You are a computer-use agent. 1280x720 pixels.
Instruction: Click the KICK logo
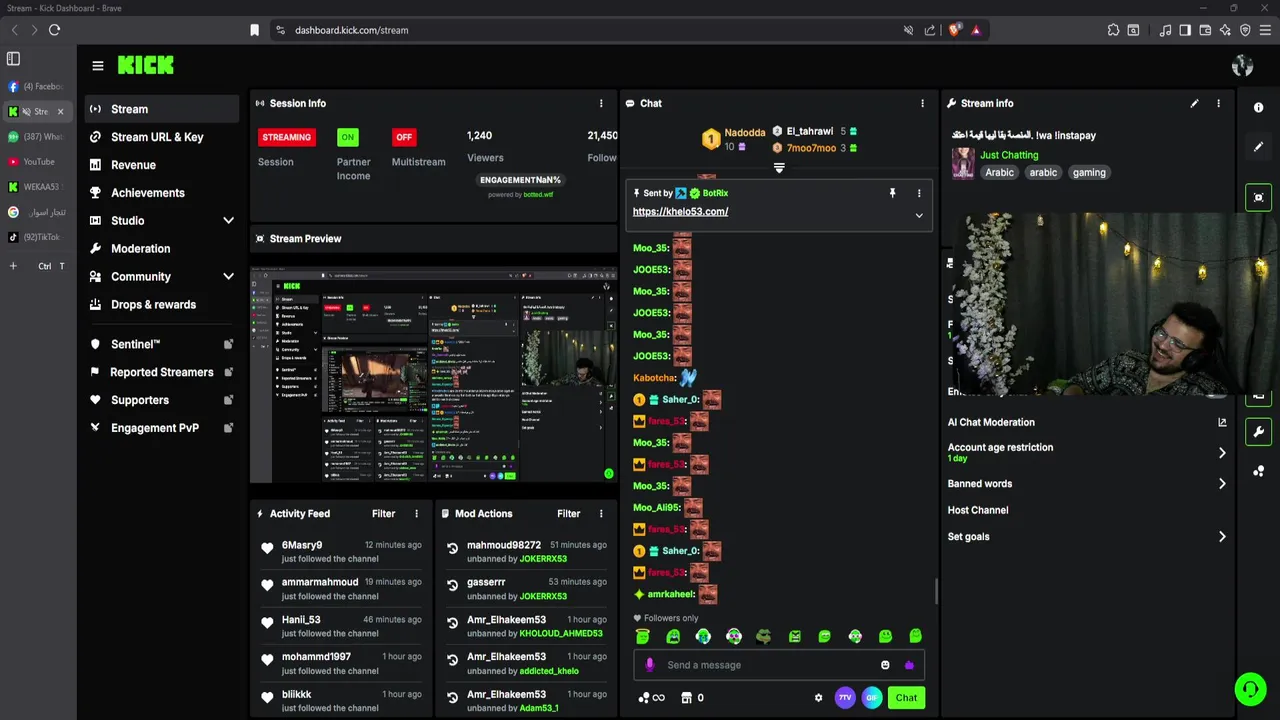point(146,65)
